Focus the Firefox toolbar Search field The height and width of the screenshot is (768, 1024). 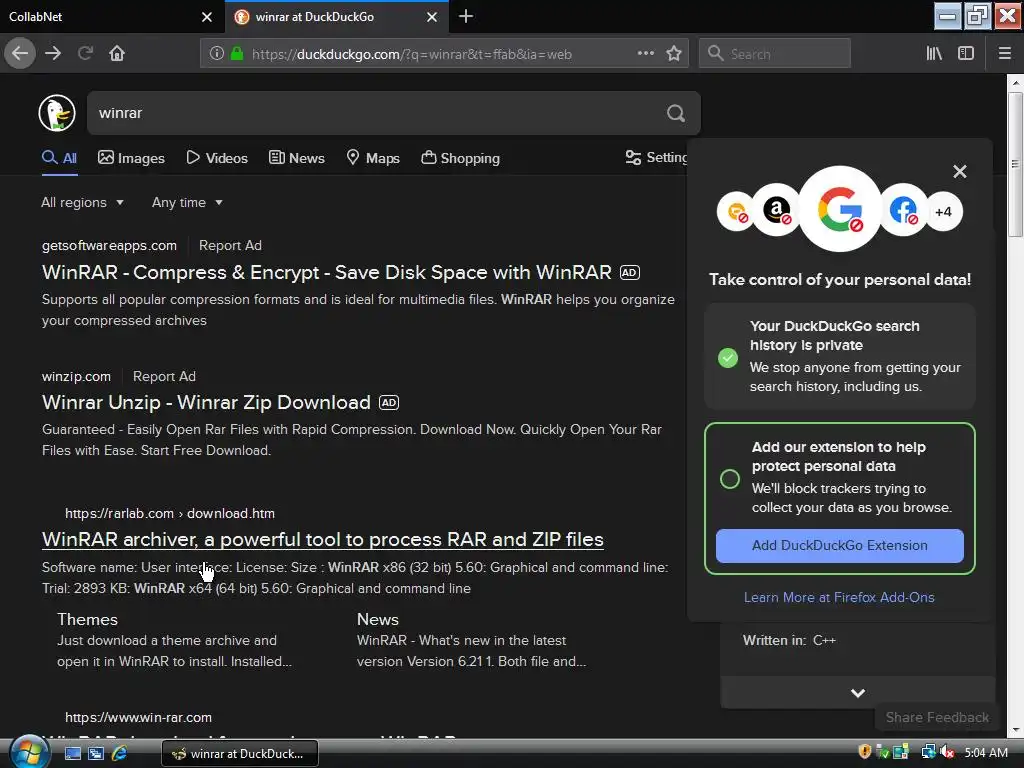click(x=775, y=54)
